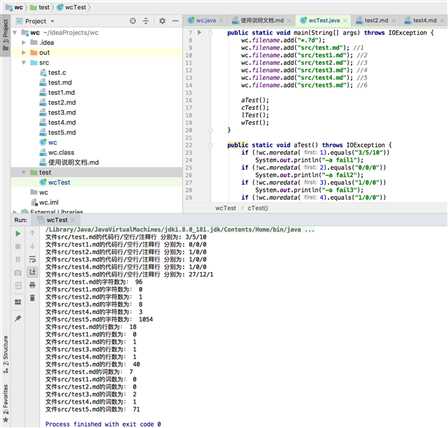Image resolution: width=448 pixels, height=428 pixels.
Task: Expand the out folder
Action: click(x=24, y=53)
